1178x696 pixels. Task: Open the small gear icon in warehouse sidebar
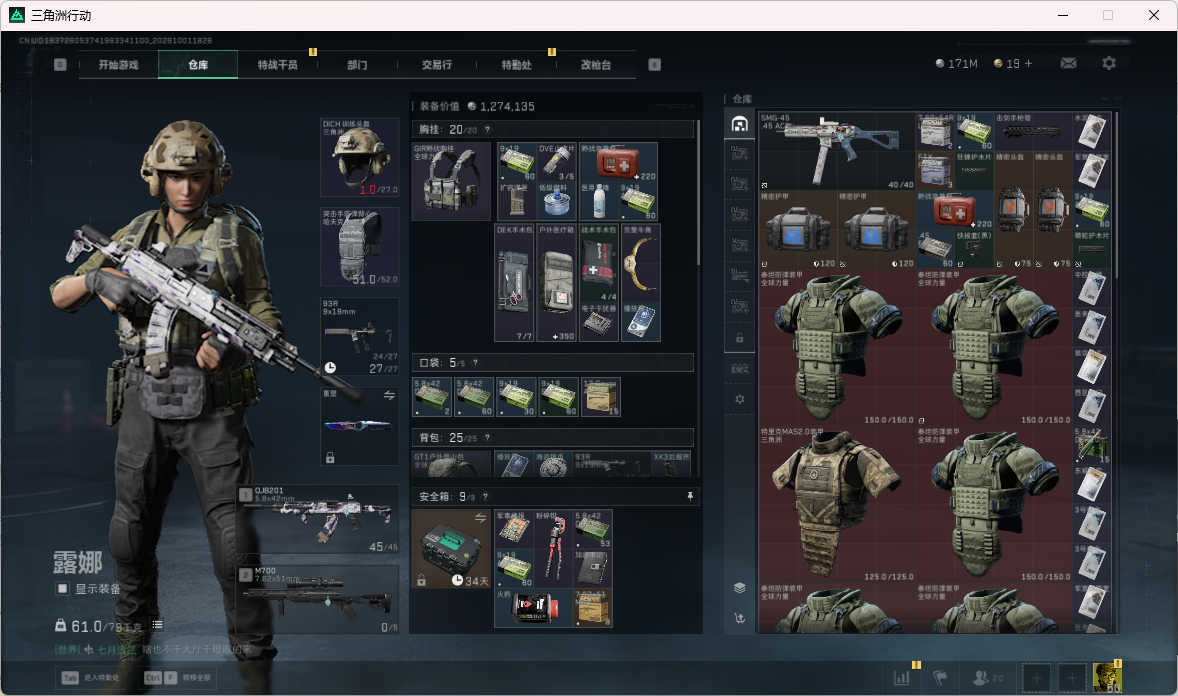pyautogui.click(x=739, y=399)
